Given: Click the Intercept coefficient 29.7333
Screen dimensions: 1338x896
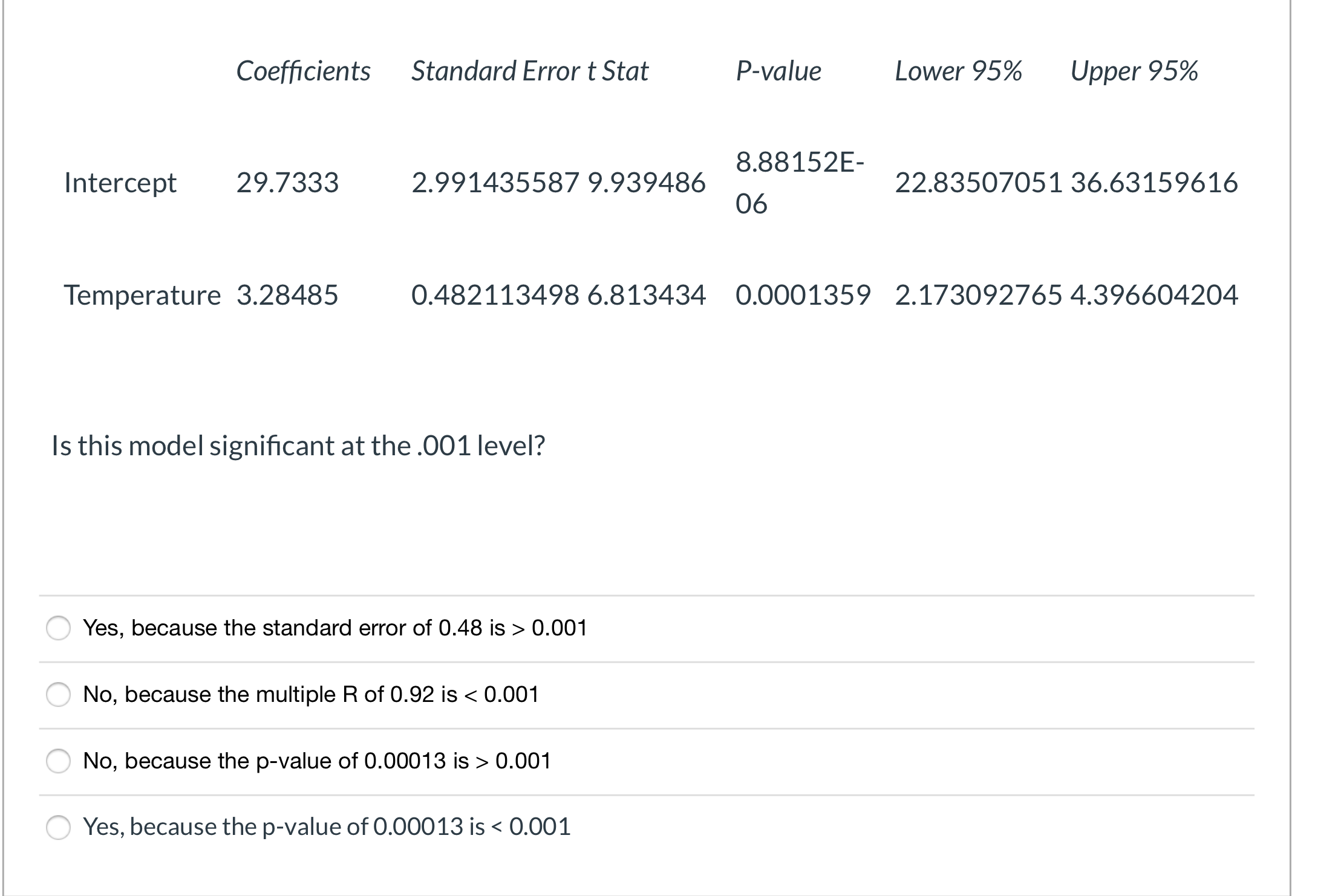Looking at the screenshot, I should coord(287,183).
